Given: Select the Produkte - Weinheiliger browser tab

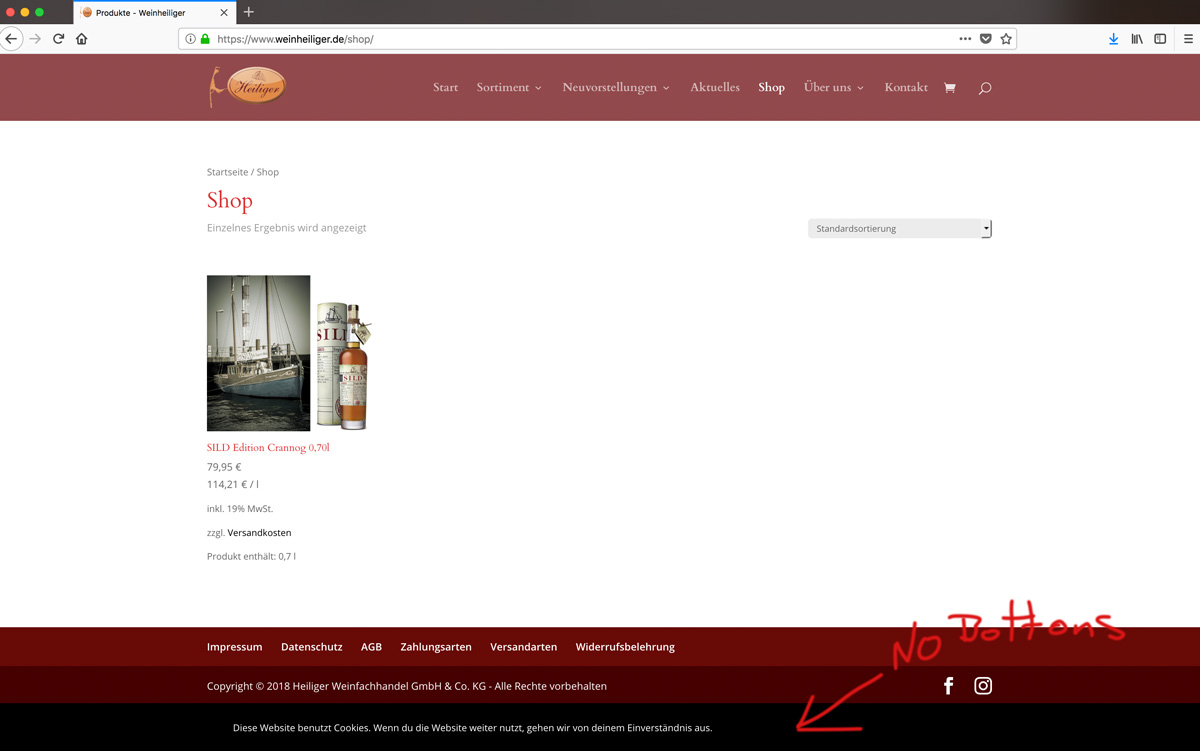Looking at the screenshot, I should click(x=155, y=13).
